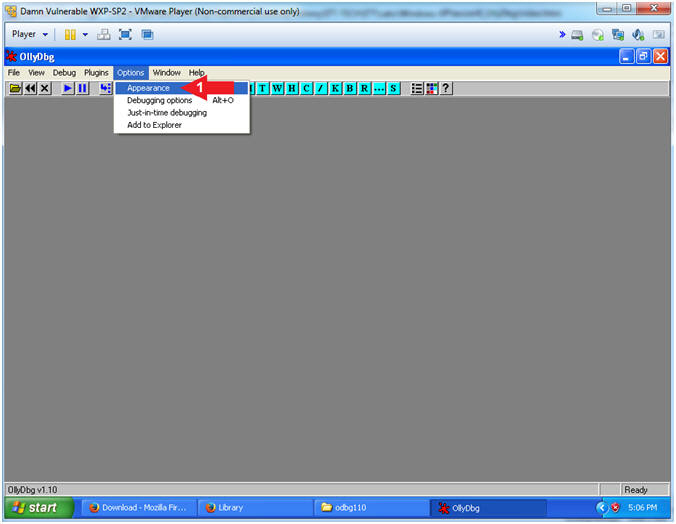Viewport: 676px width, 524px height.
Task: Switch to Download - Mozilla Firefox taskbar button
Action: tap(139, 508)
